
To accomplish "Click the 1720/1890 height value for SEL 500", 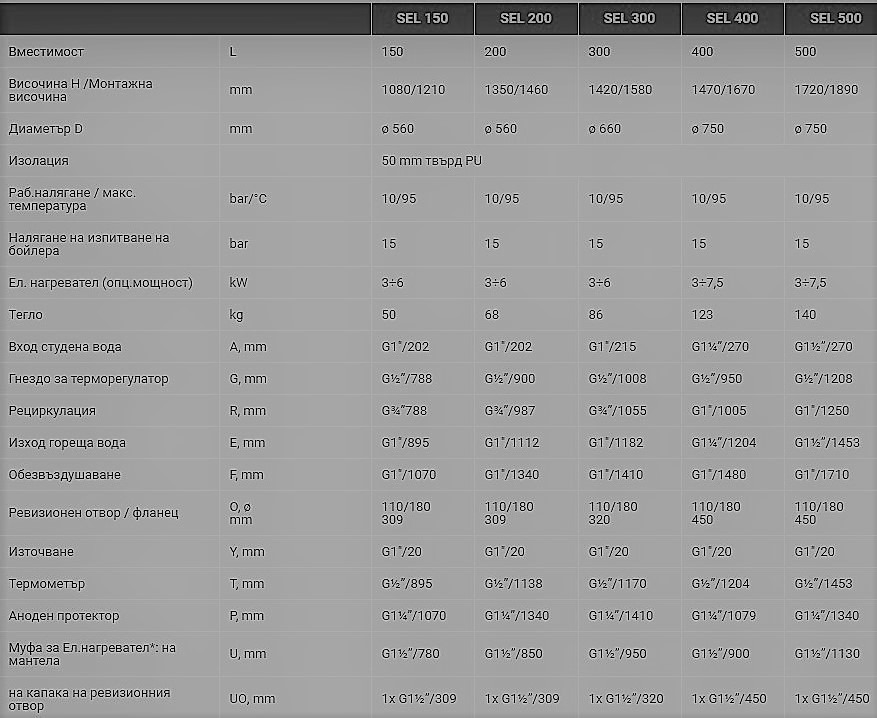I will tap(826, 90).
